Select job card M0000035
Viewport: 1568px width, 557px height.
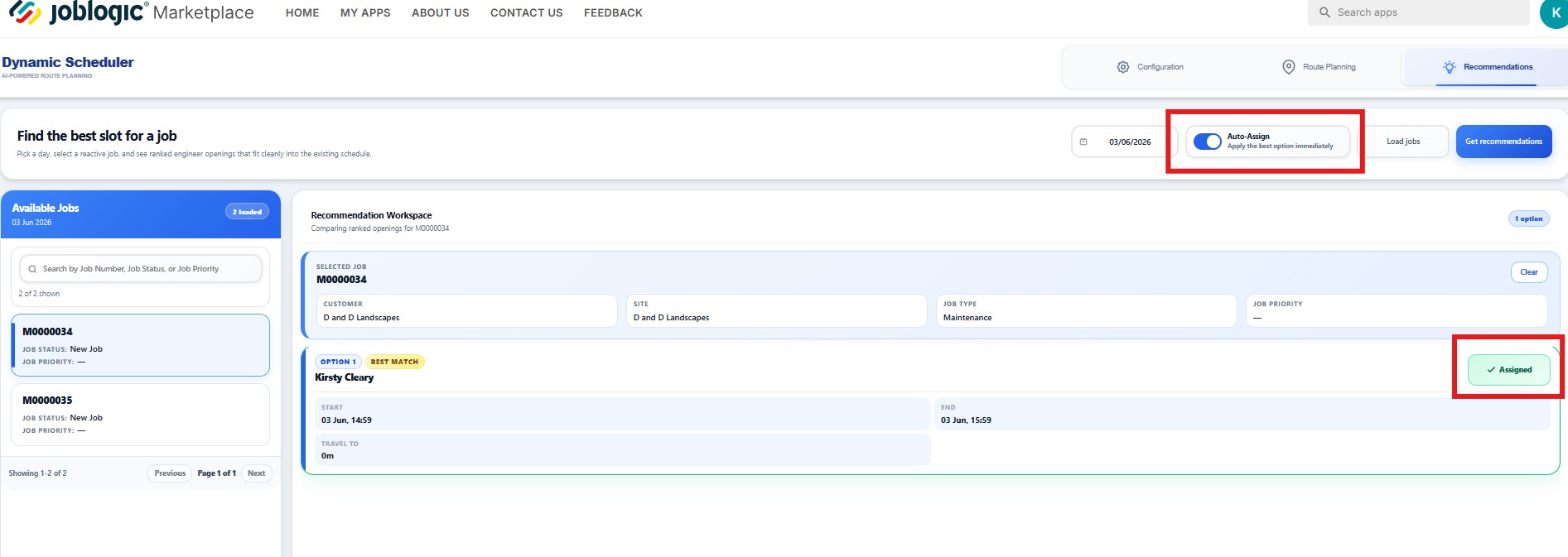(x=140, y=414)
